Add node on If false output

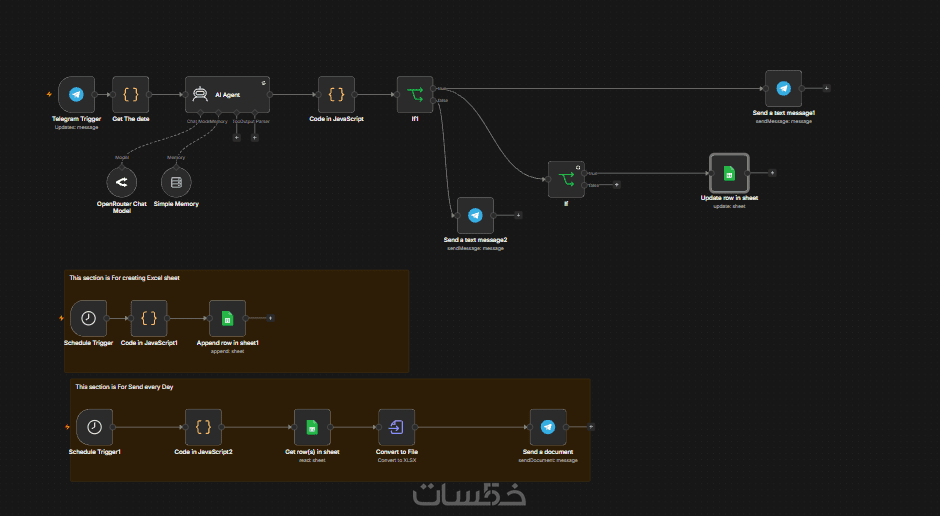pos(616,185)
